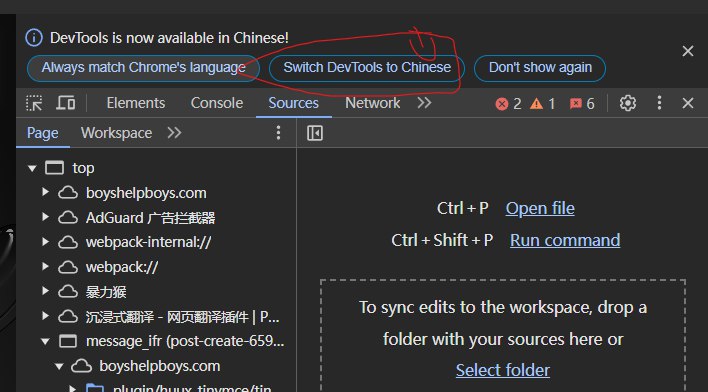Show more navigator tabs after Workspace
The height and width of the screenshot is (392, 708).
click(x=174, y=133)
